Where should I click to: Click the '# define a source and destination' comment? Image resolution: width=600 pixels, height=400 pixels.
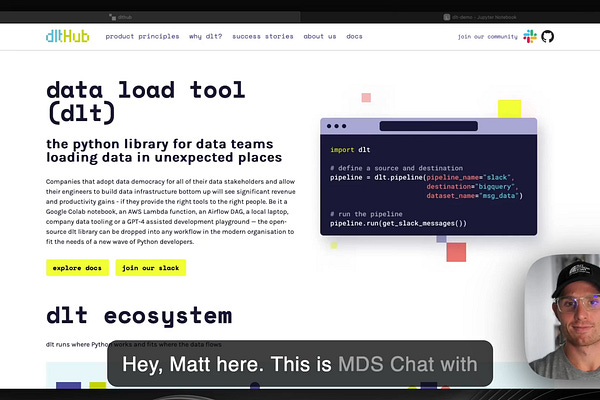tap(396, 168)
